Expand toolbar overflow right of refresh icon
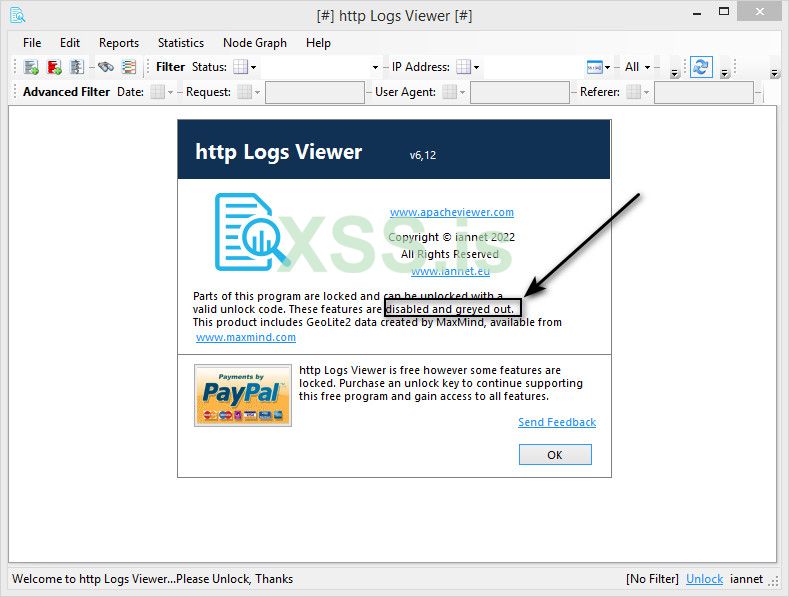The image size is (789, 597). click(x=724, y=73)
